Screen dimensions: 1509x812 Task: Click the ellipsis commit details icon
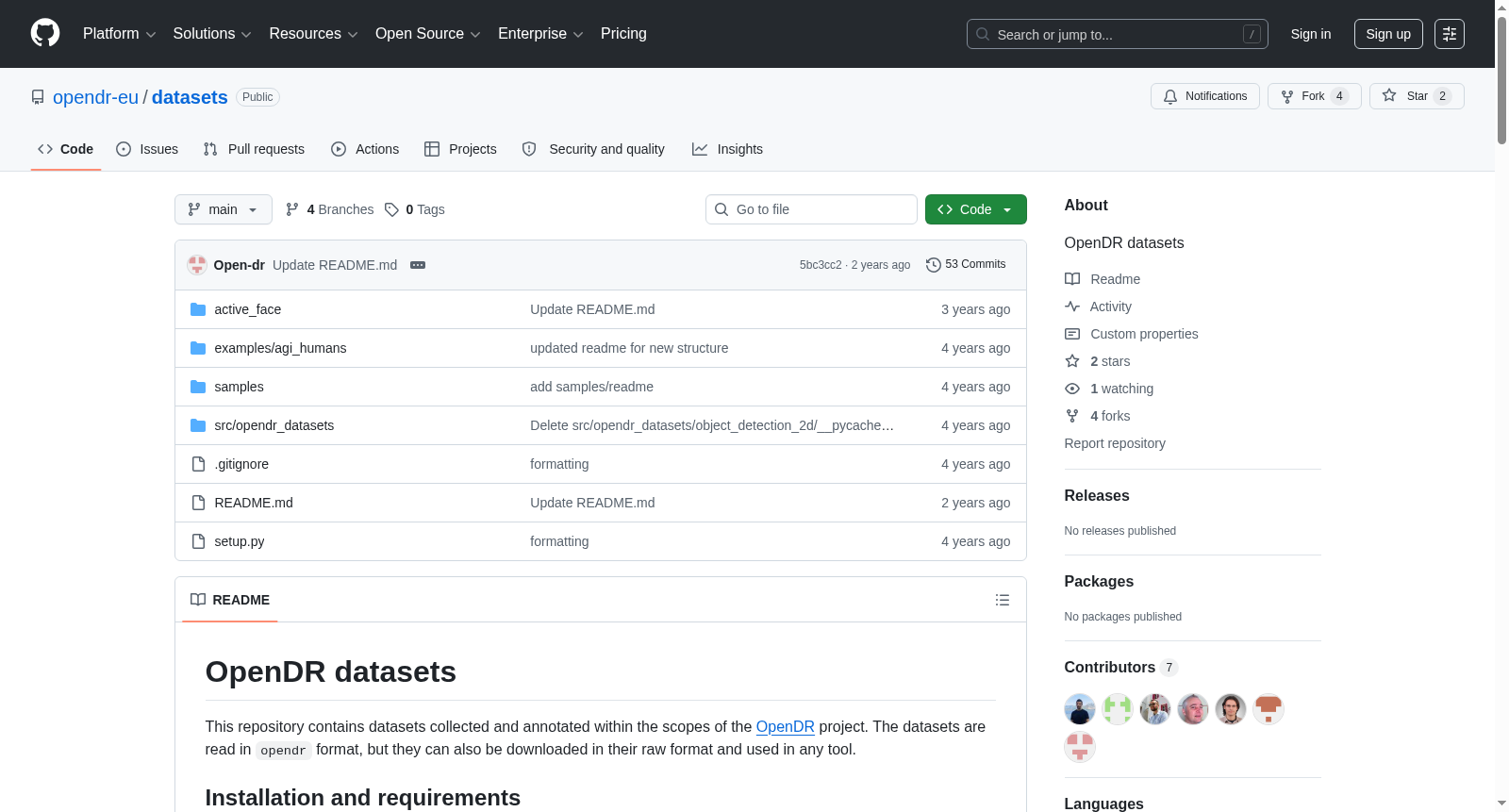418,265
